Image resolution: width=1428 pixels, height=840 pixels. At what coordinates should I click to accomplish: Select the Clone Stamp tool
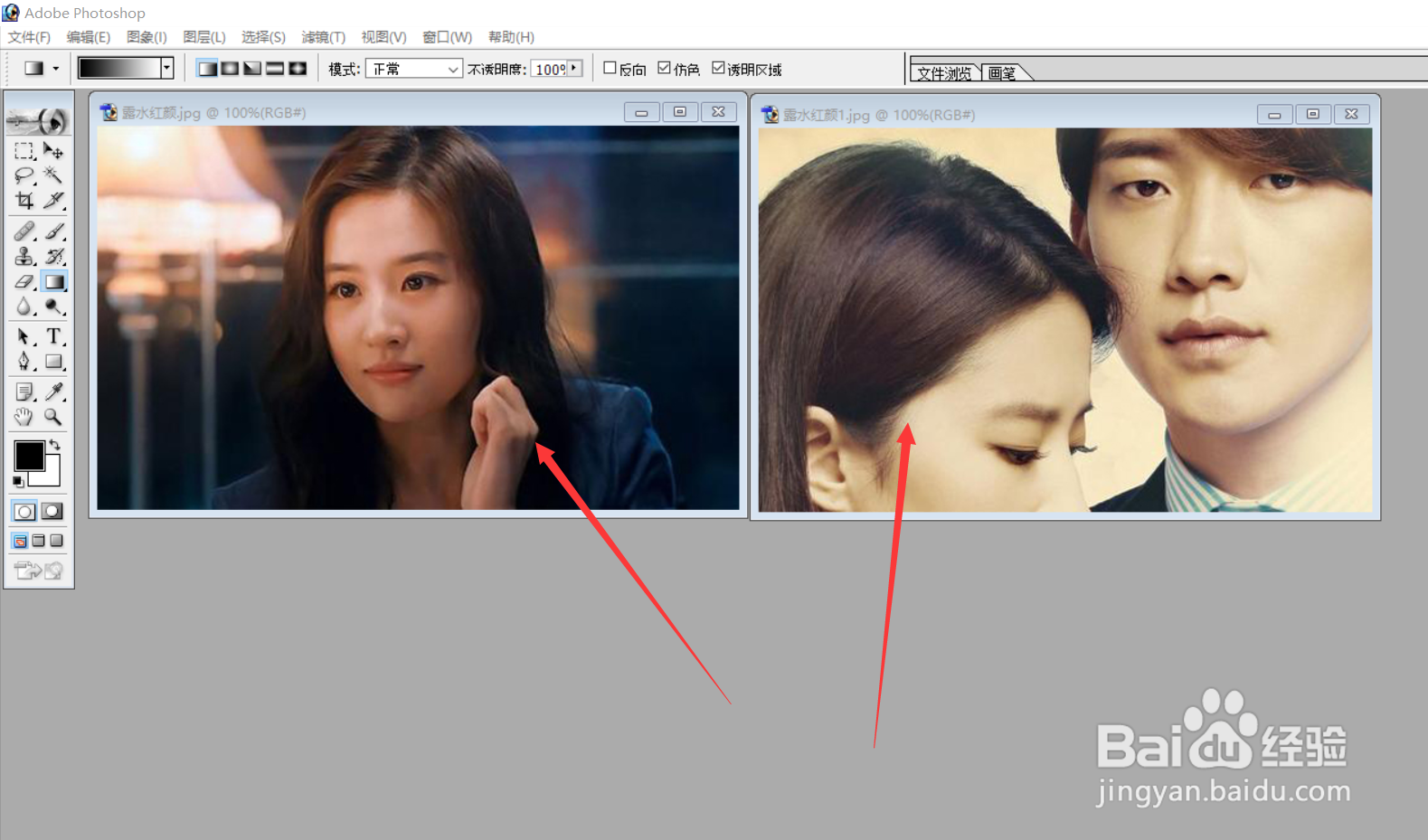coord(24,257)
